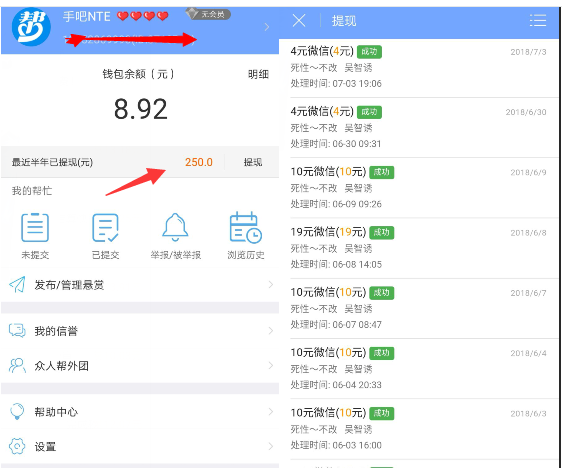Tap 处理时间: 06-09 09:26 line
This screenshot has width=562, height=468.
click(x=336, y=204)
